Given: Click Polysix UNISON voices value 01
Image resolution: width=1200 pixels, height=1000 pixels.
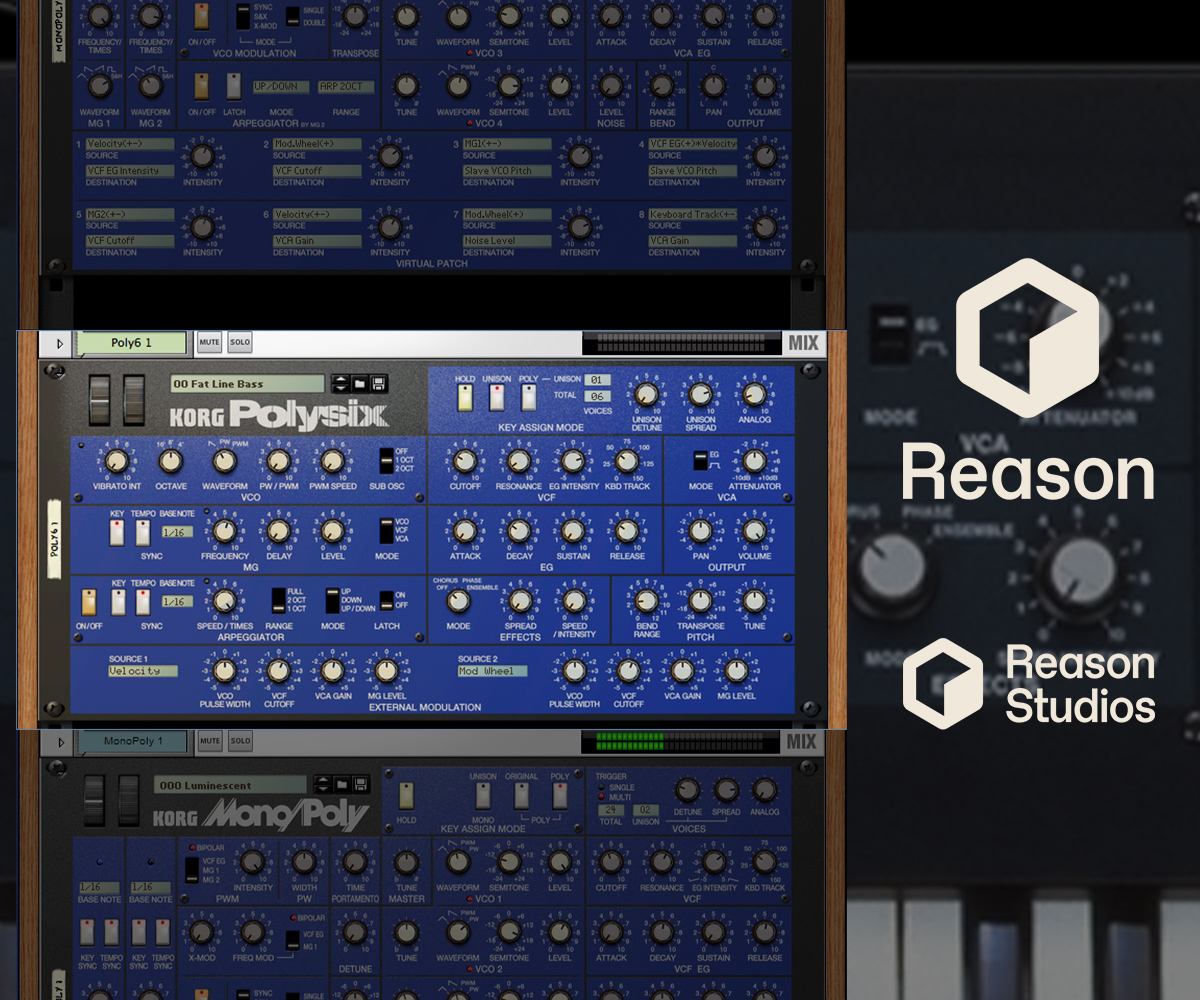Looking at the screenshot, I should (597, 380).
